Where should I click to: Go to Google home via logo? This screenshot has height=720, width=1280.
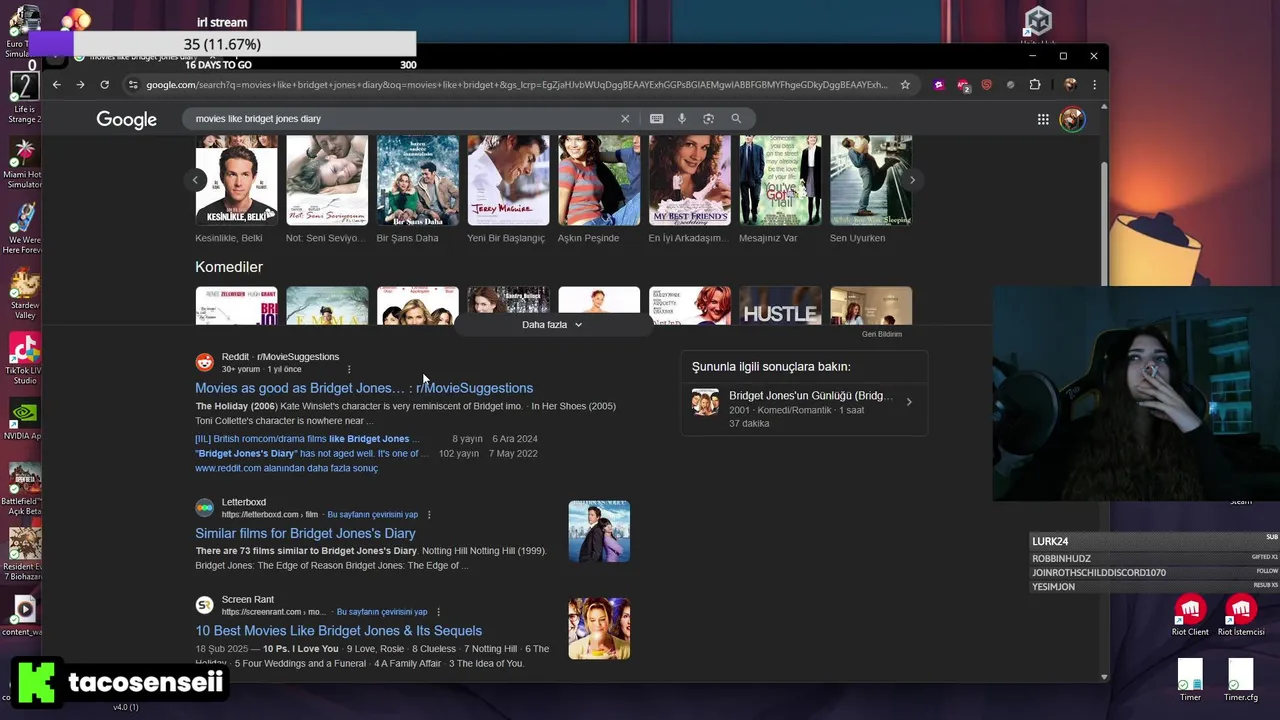click(x=127, y=119)
